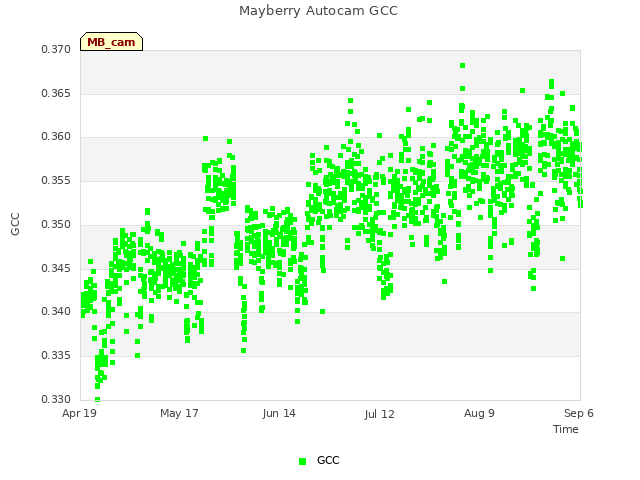Click the 0.370 y-axis value

tap(56, 49)
